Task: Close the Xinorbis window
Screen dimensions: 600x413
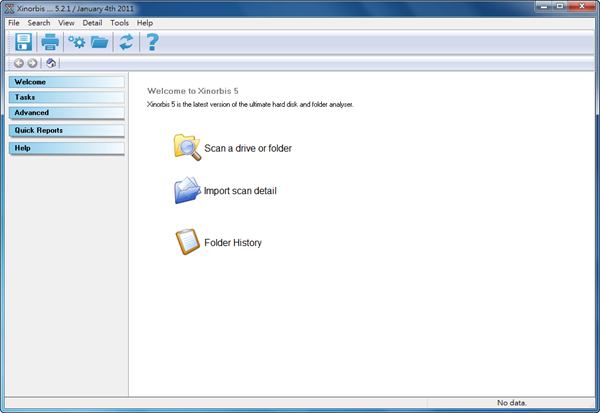Action: click(582, 7)
